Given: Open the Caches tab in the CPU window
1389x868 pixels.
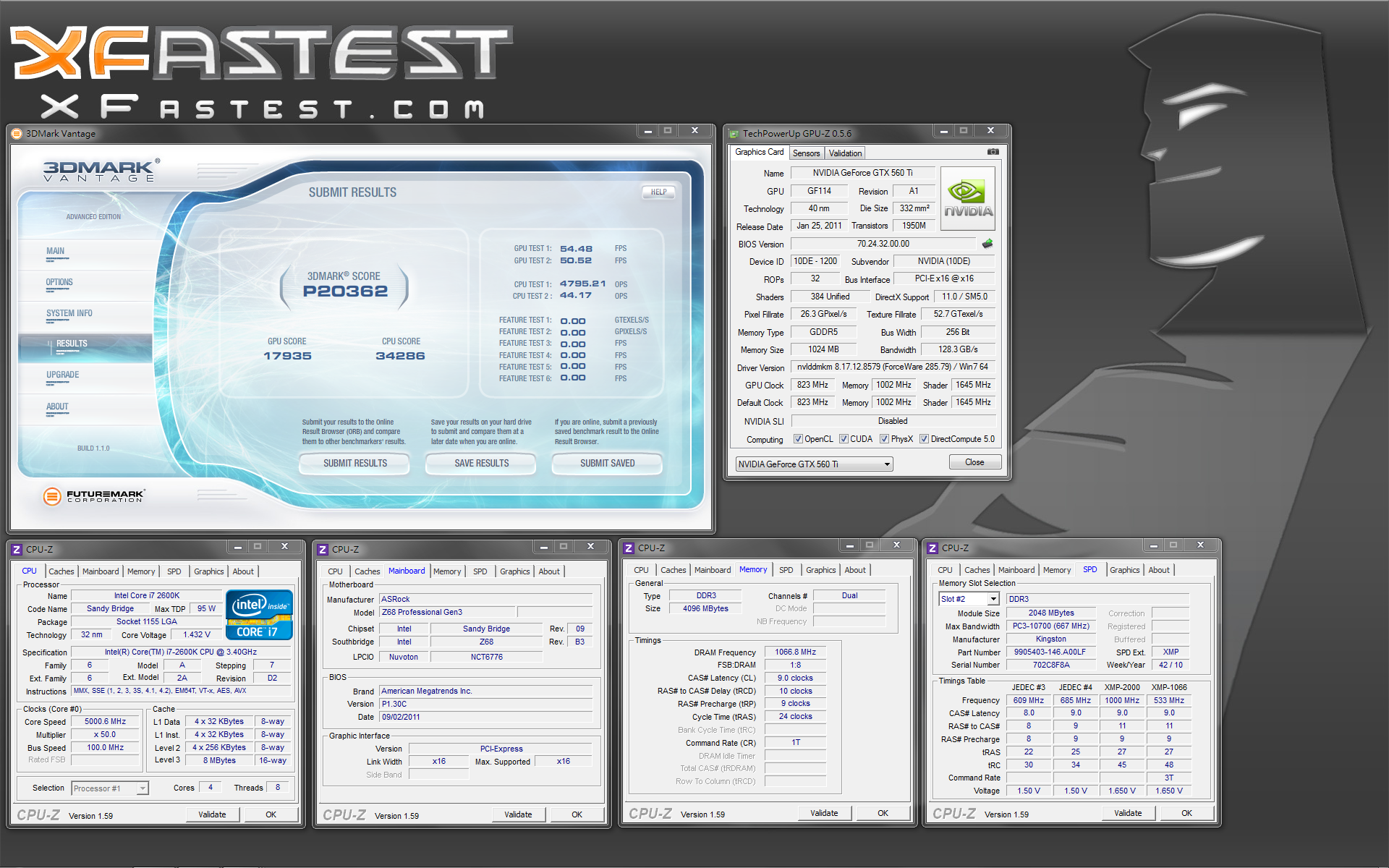Looking at the screenshot, I should (61, 571).
